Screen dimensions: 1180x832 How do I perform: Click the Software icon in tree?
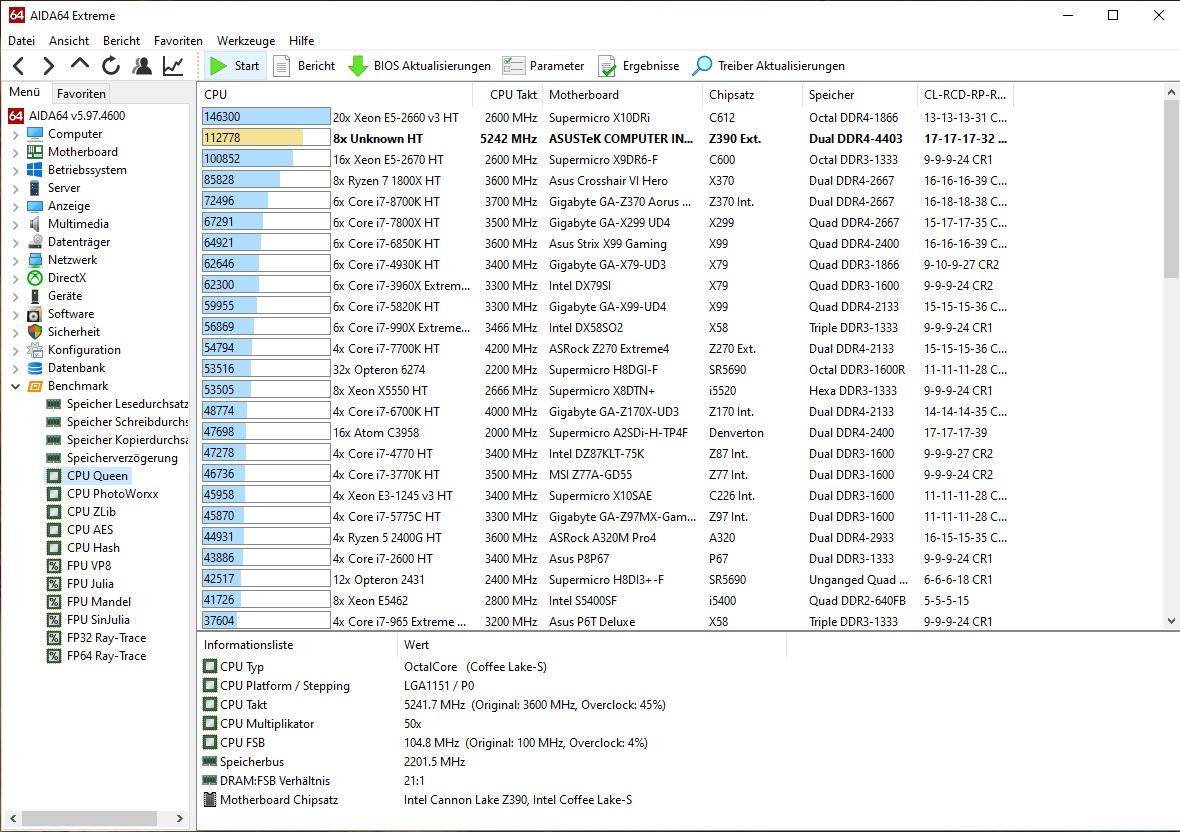35,314
